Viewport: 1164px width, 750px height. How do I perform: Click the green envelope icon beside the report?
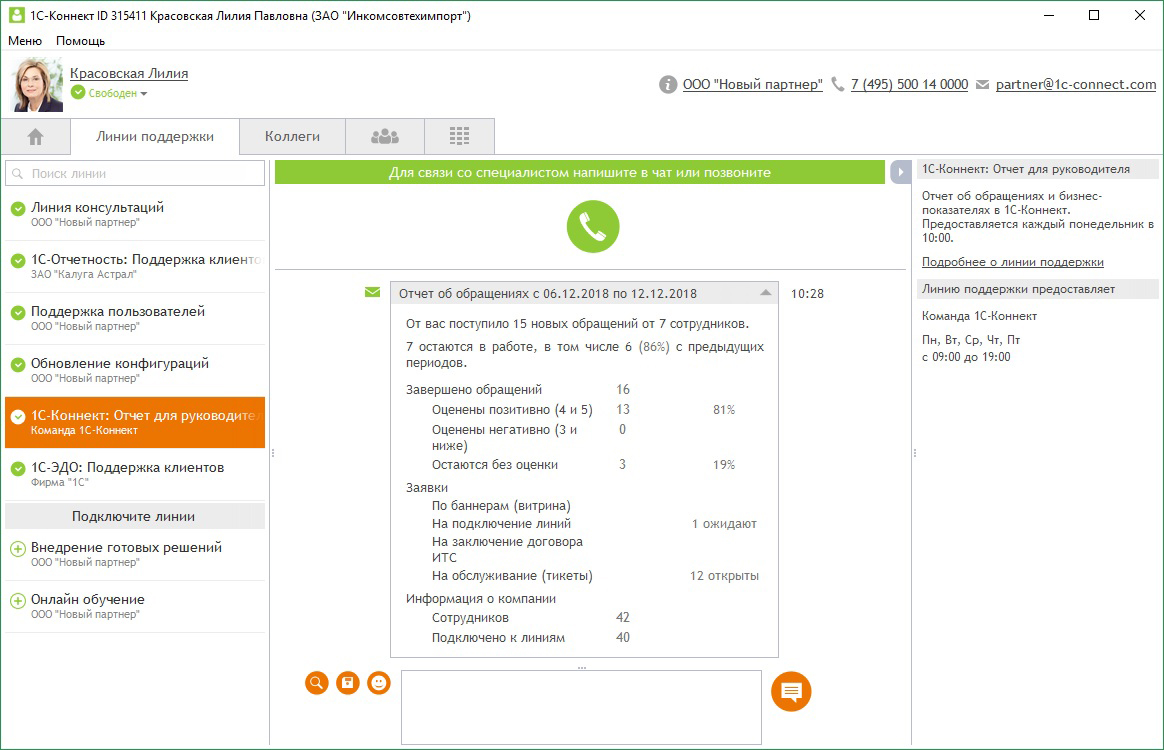click(x=373, y=293)
